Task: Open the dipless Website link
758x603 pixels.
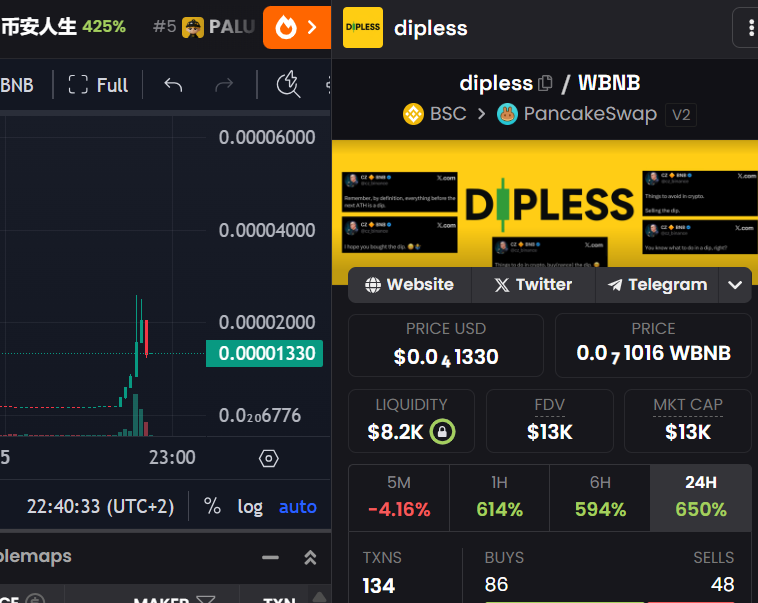Action: 409,285
